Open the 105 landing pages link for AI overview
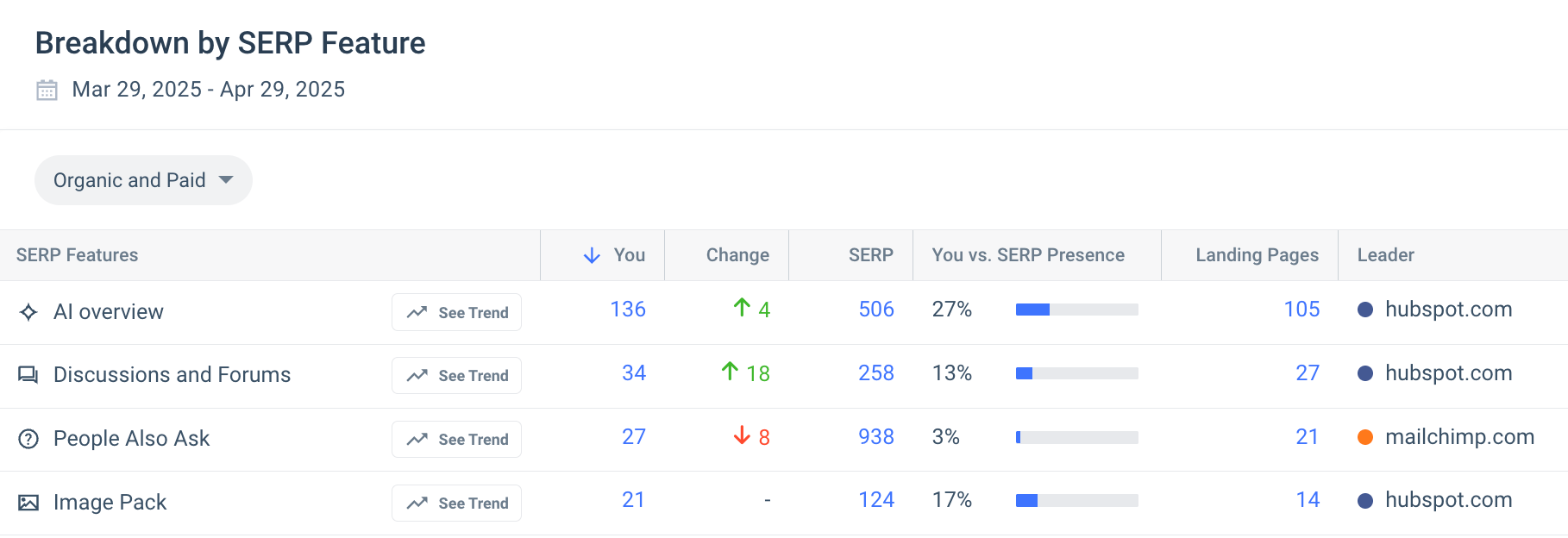Screen dimensions: 1568x538 tap(1302, 309)
